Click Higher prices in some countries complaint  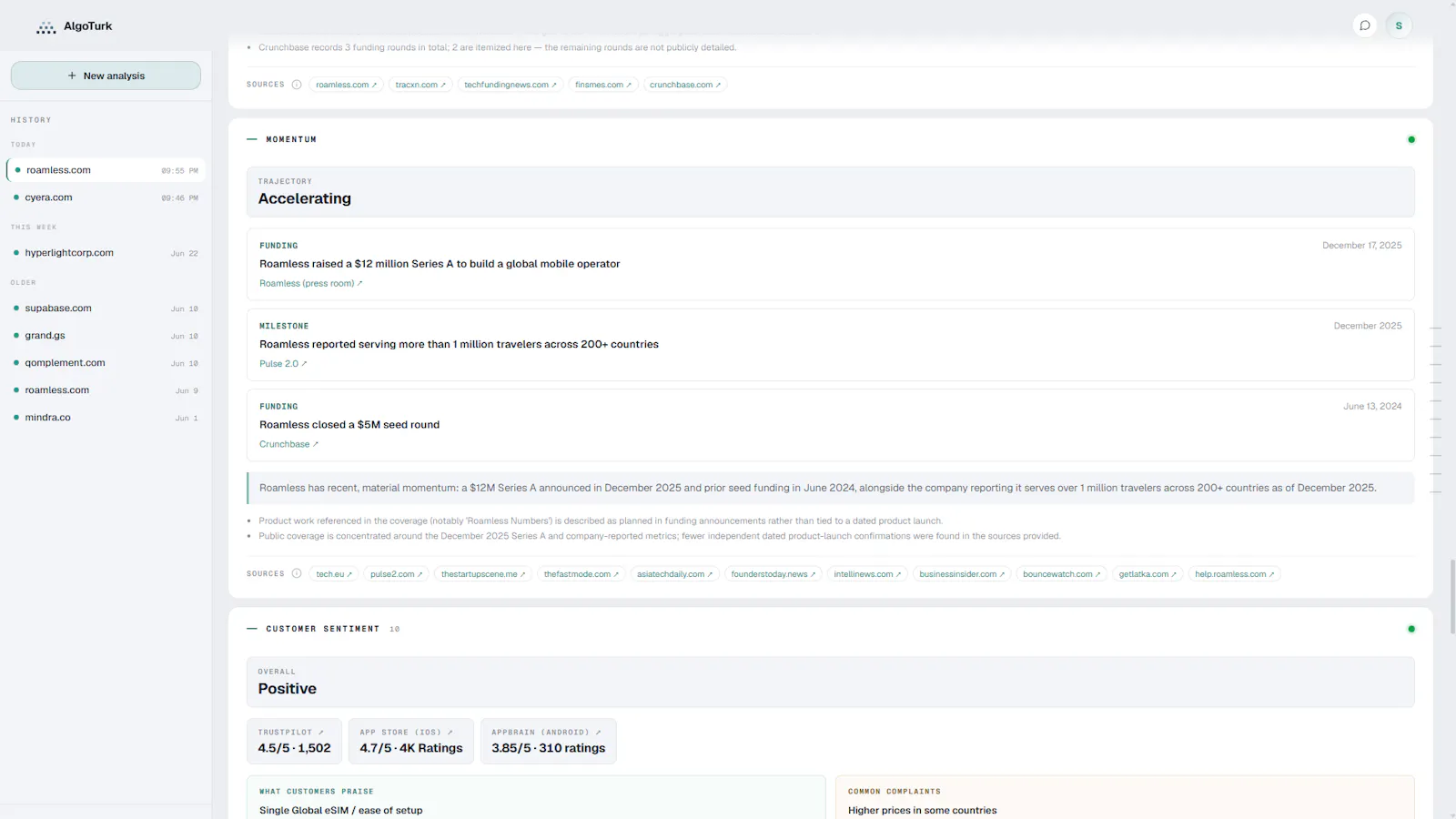922,811
